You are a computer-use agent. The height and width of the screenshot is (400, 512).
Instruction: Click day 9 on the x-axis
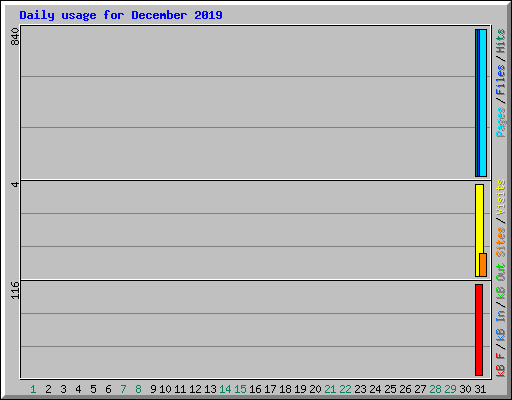click(153, 389)
